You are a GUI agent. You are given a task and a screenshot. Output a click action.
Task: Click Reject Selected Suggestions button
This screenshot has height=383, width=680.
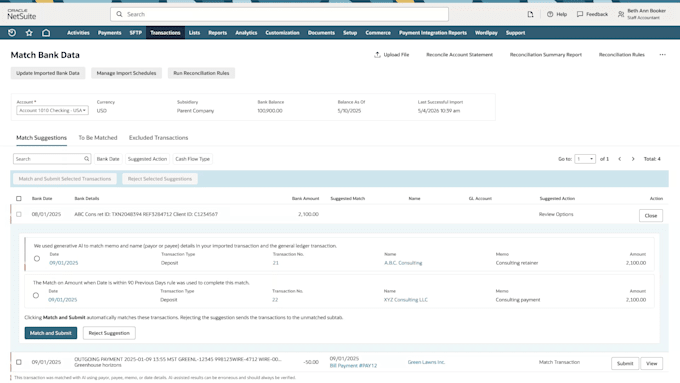pyautogui.click(x=160, y=179)
